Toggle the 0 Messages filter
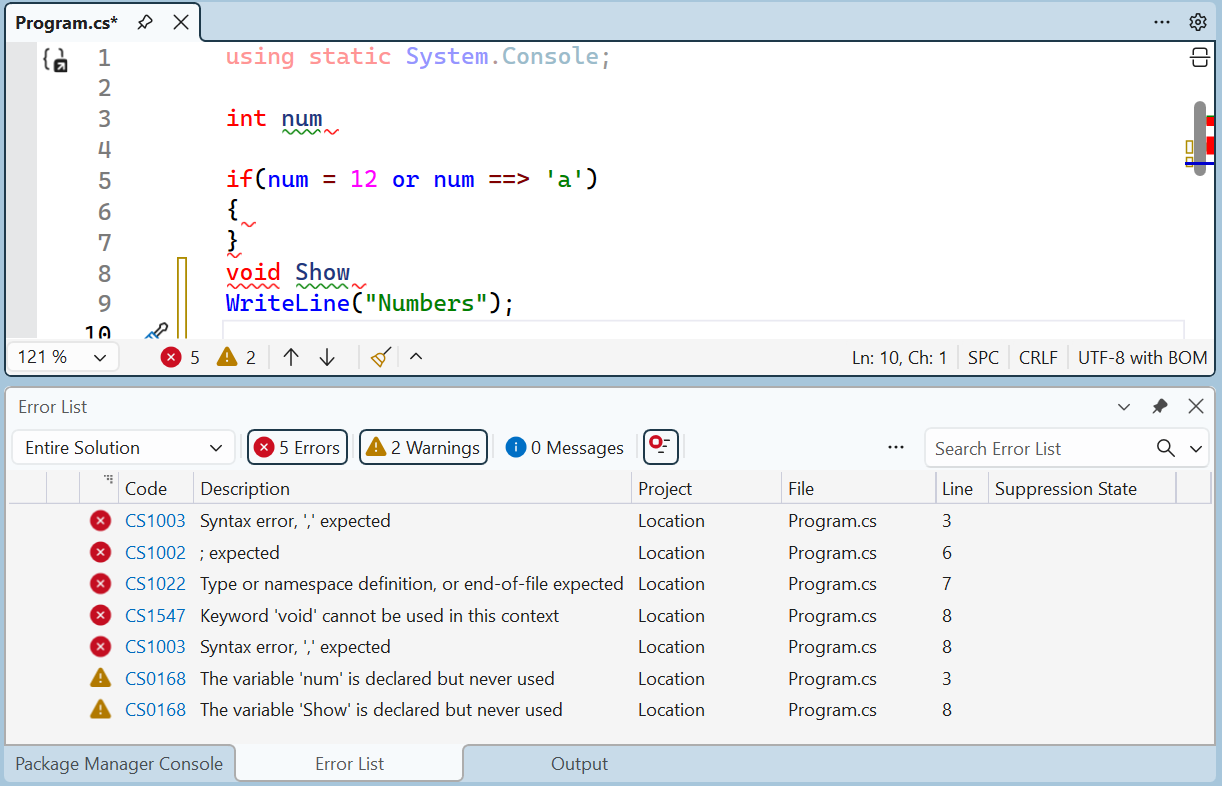The image size is (1222, 786). point(564,447)
